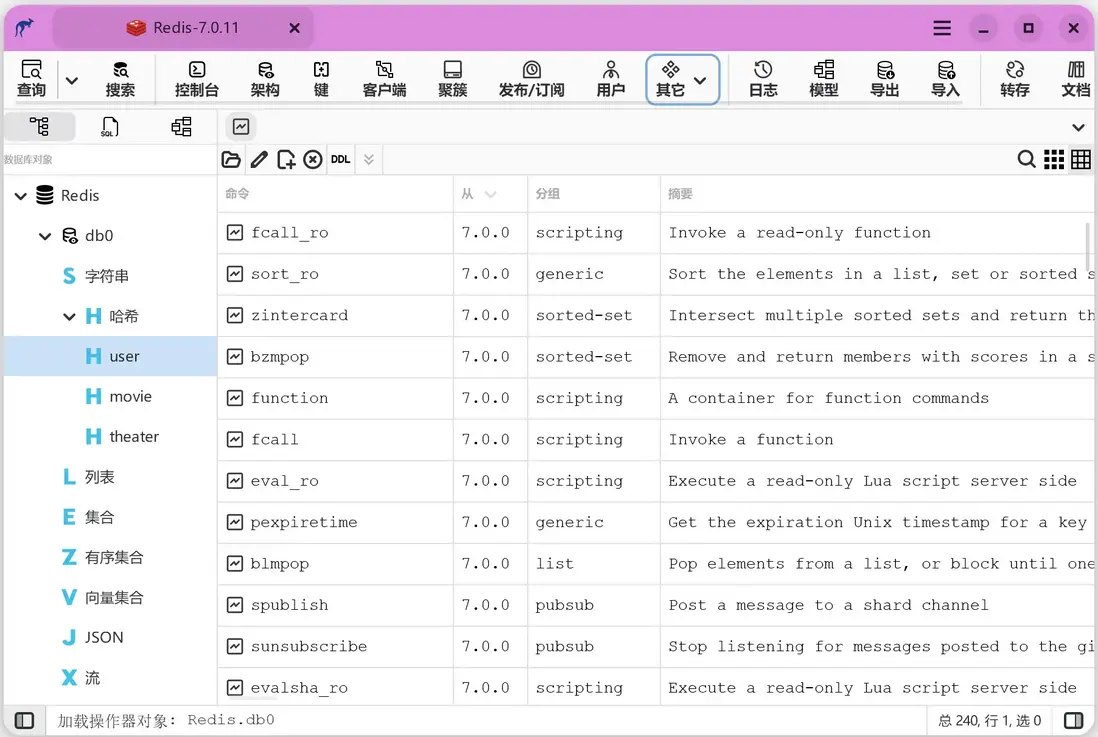Click the circled X delete icon
Image resolution: width=1098 pixels, height=737 pixels.
point(313,160)
